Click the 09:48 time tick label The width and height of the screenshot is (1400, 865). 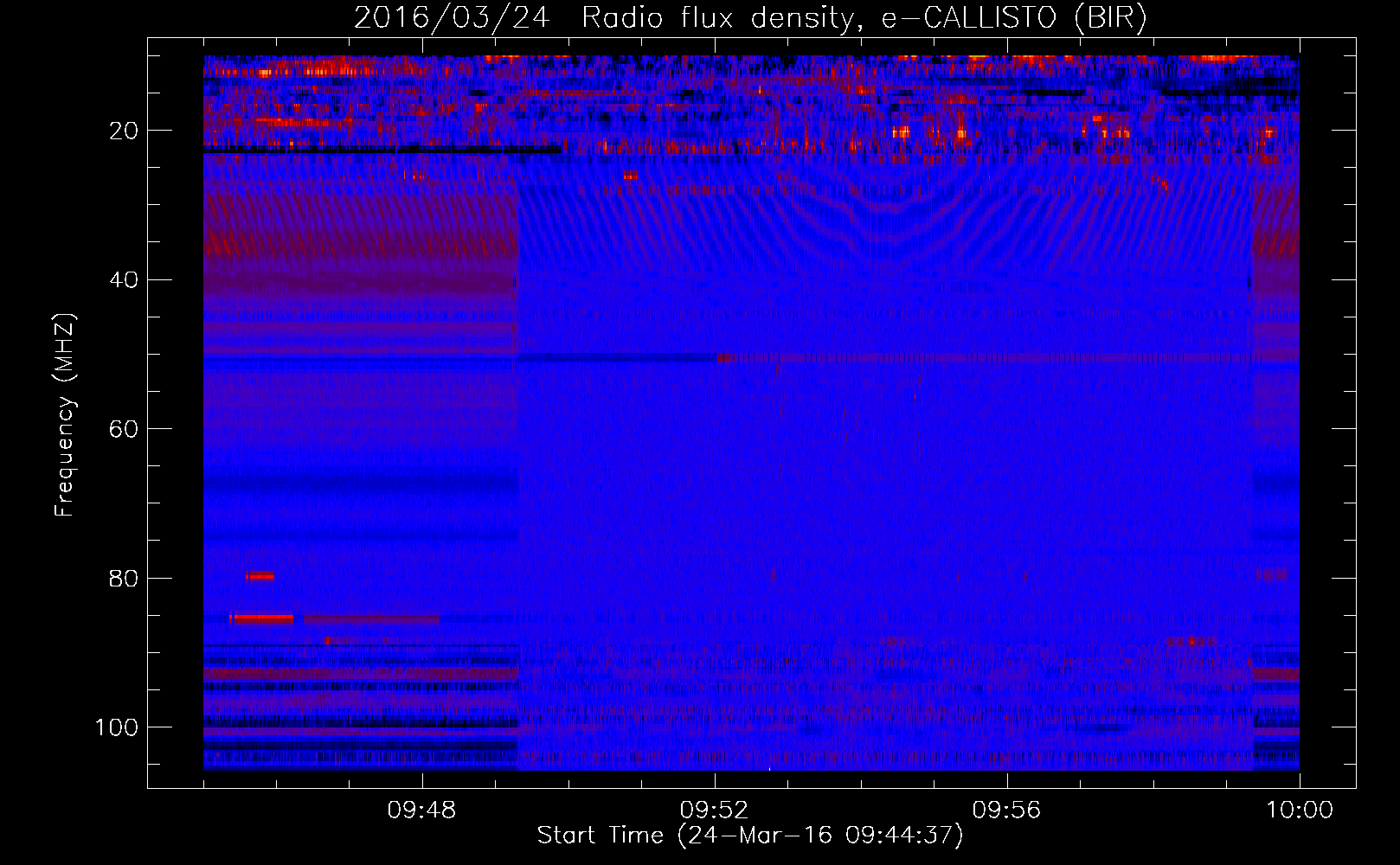pos(422,811)
